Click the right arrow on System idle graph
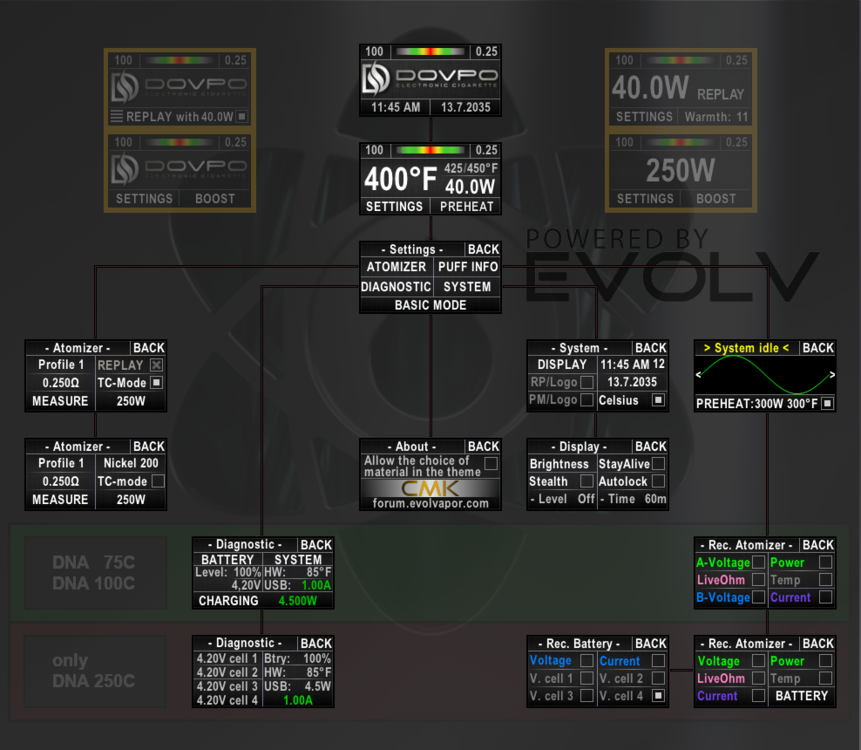 pyautogui.click(x=832, y=374)
